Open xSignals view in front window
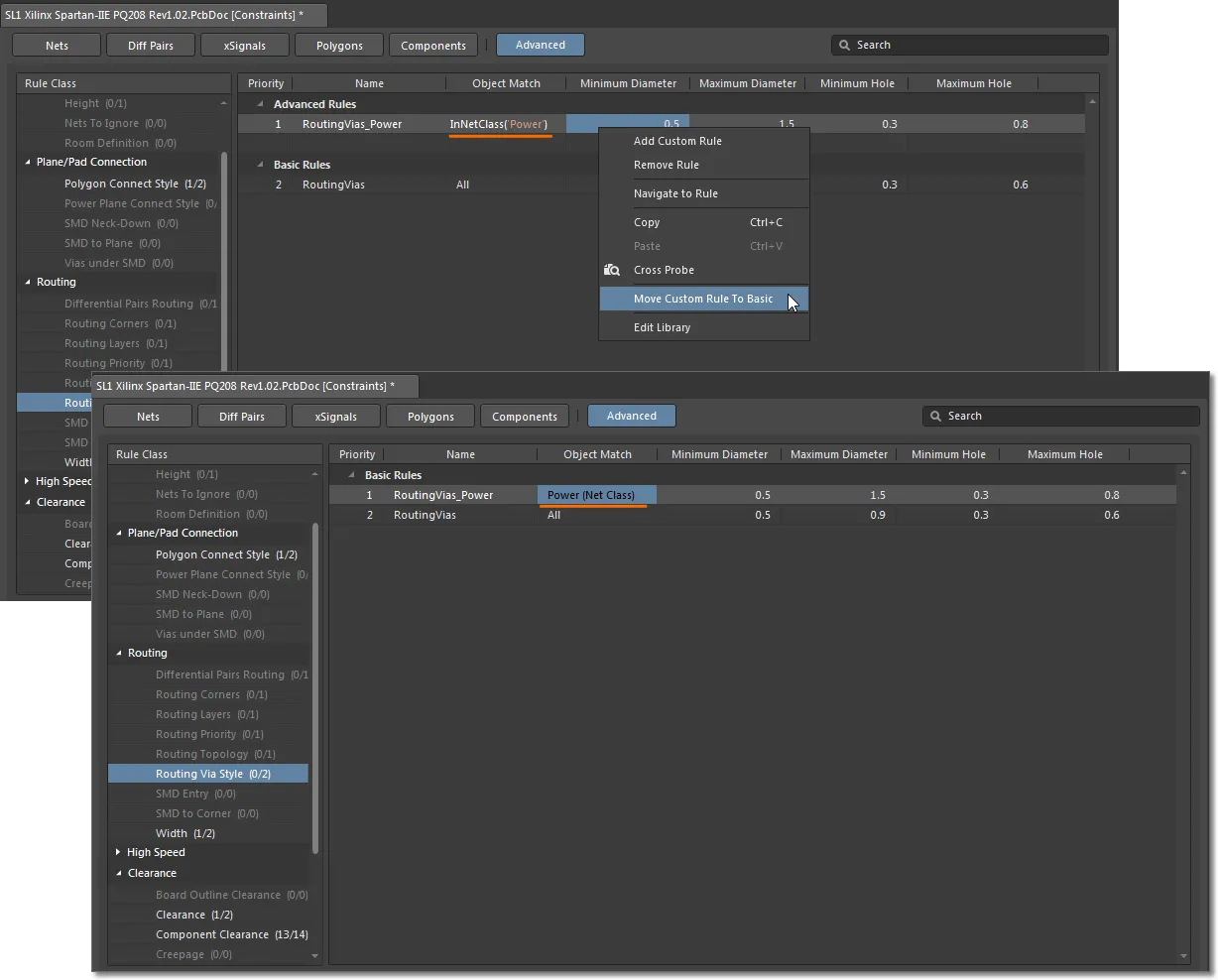1218x980 pixels. [336, 416]
